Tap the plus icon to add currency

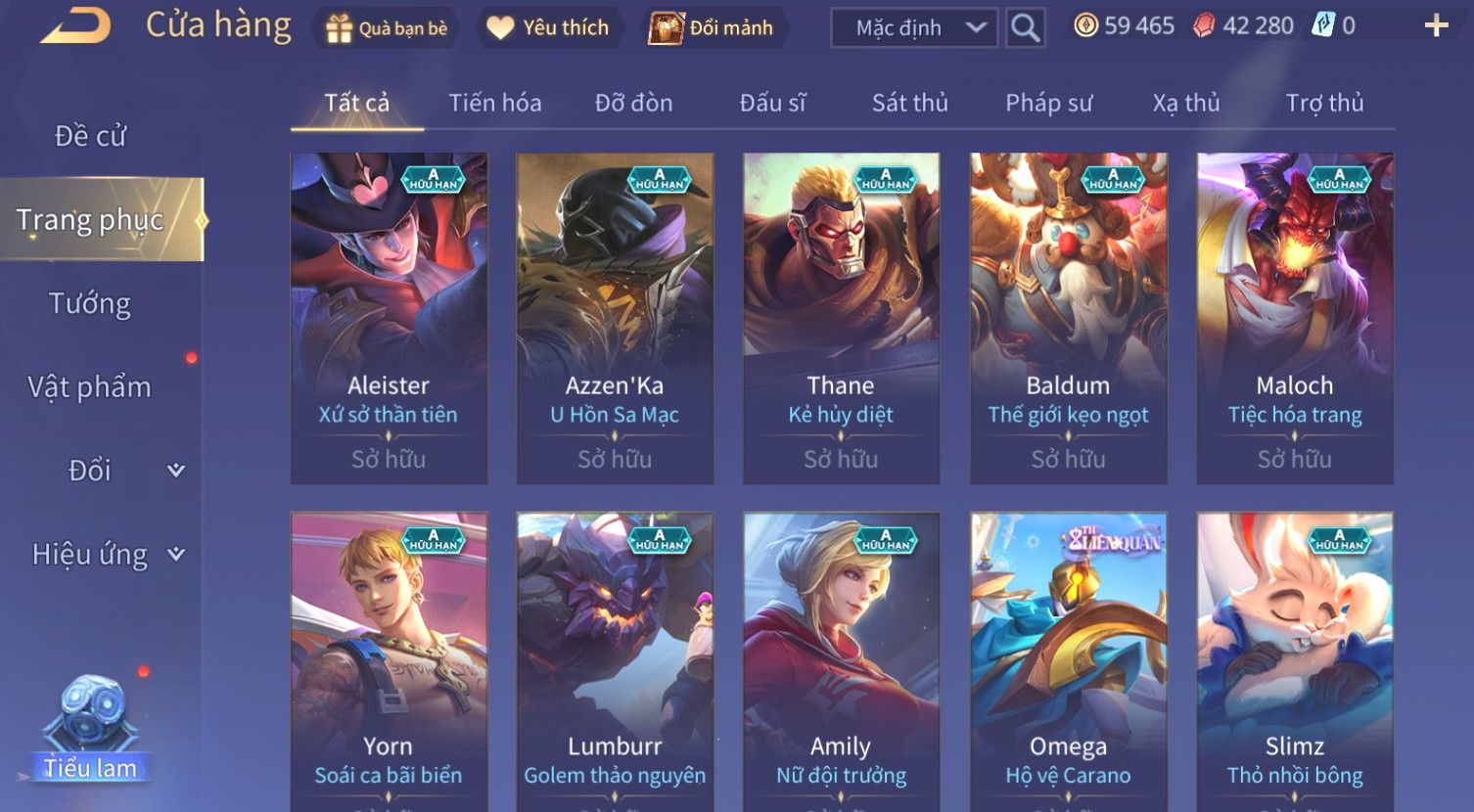click(1436, 26)
